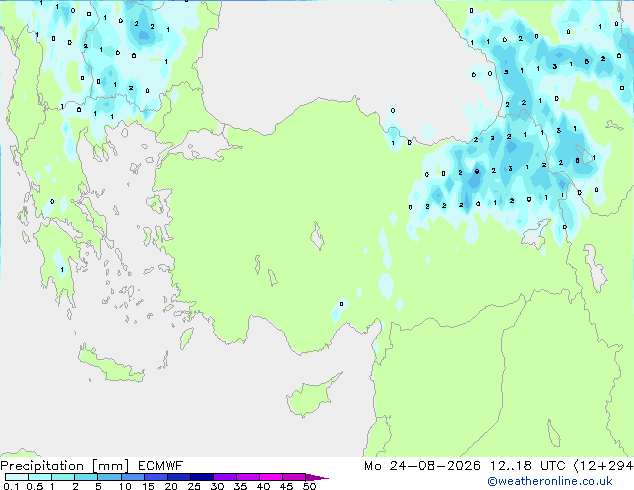Click the 0.5–1 mm legend color swatch
634x490 pixels.
point(40,477)
